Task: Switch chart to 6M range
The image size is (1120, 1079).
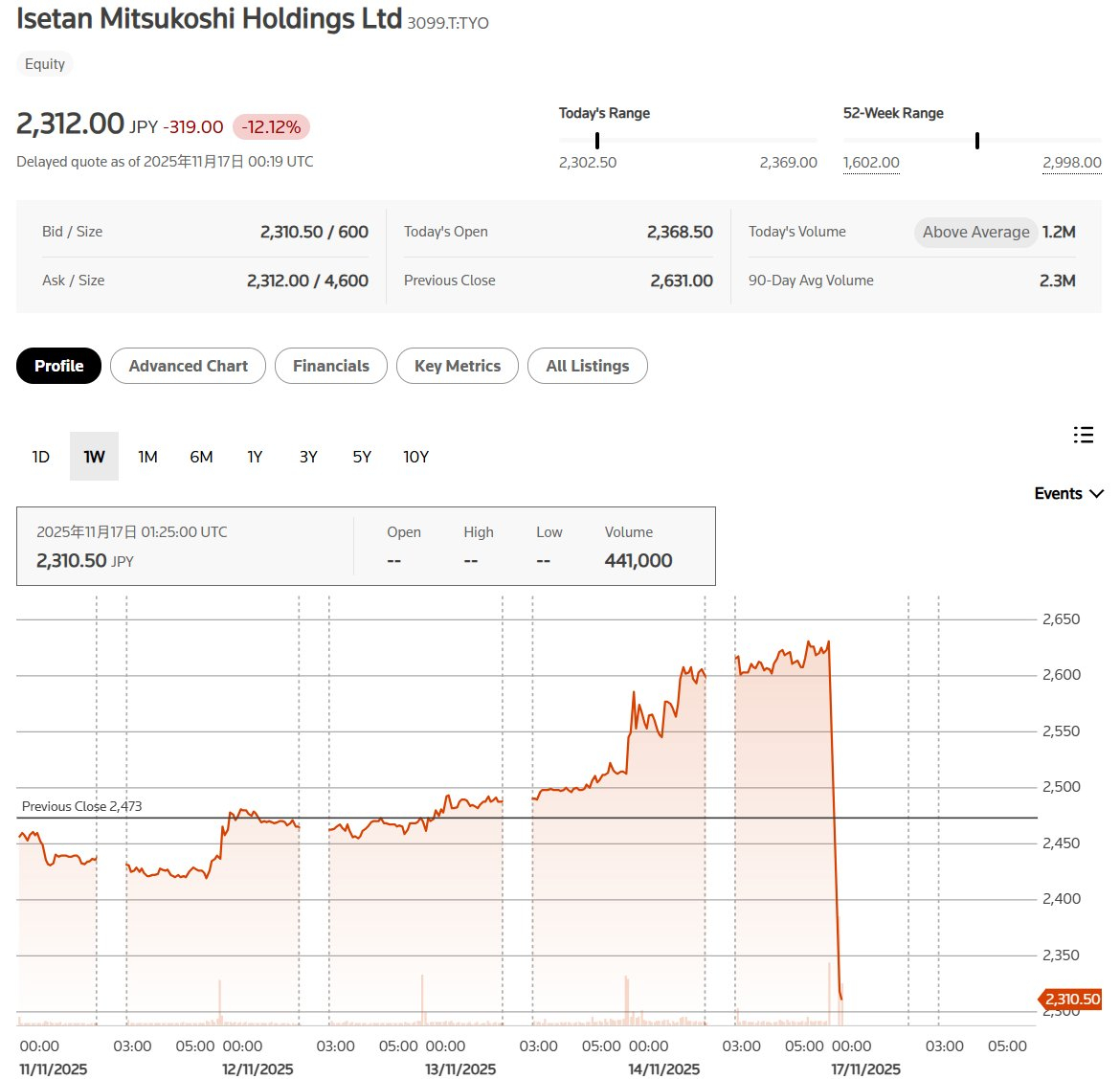Action: 201,457
